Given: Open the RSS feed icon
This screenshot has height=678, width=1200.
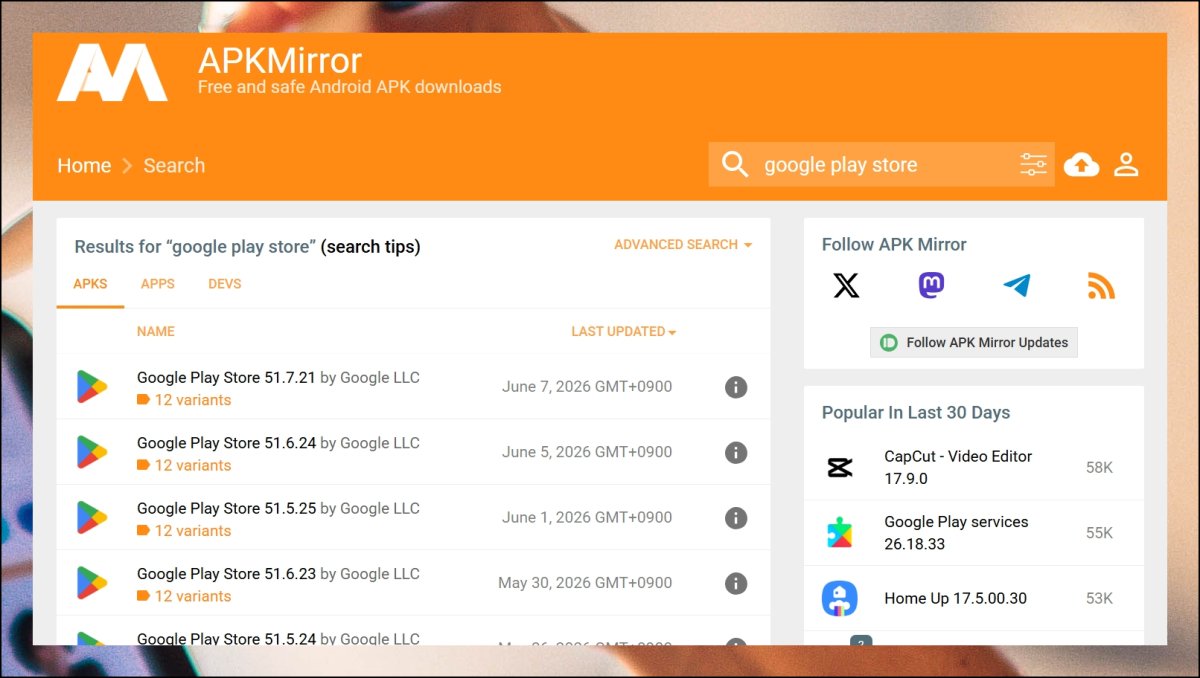Looking at the screenshot, I should click(1101, 286).
